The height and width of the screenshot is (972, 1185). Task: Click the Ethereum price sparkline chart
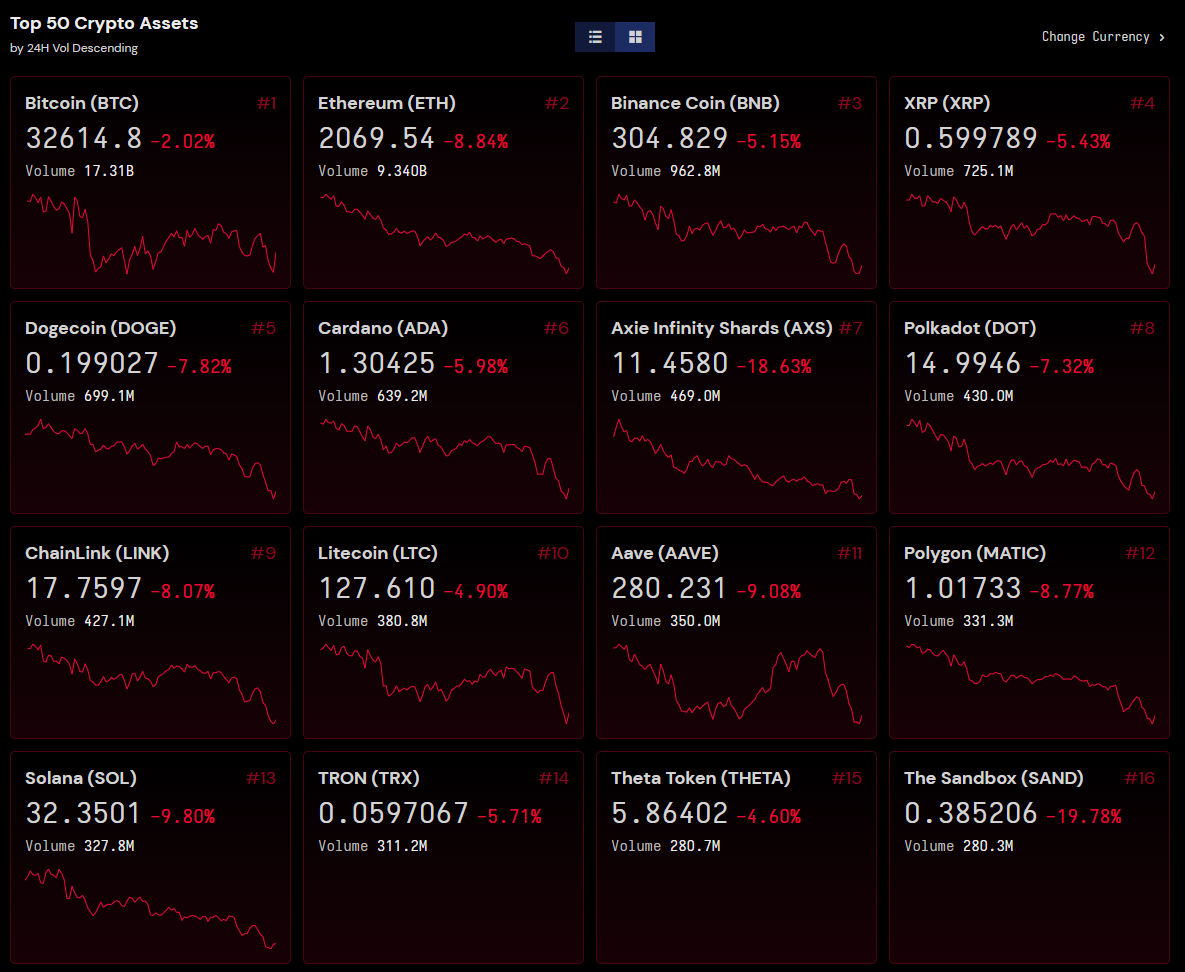coord(444,234)
